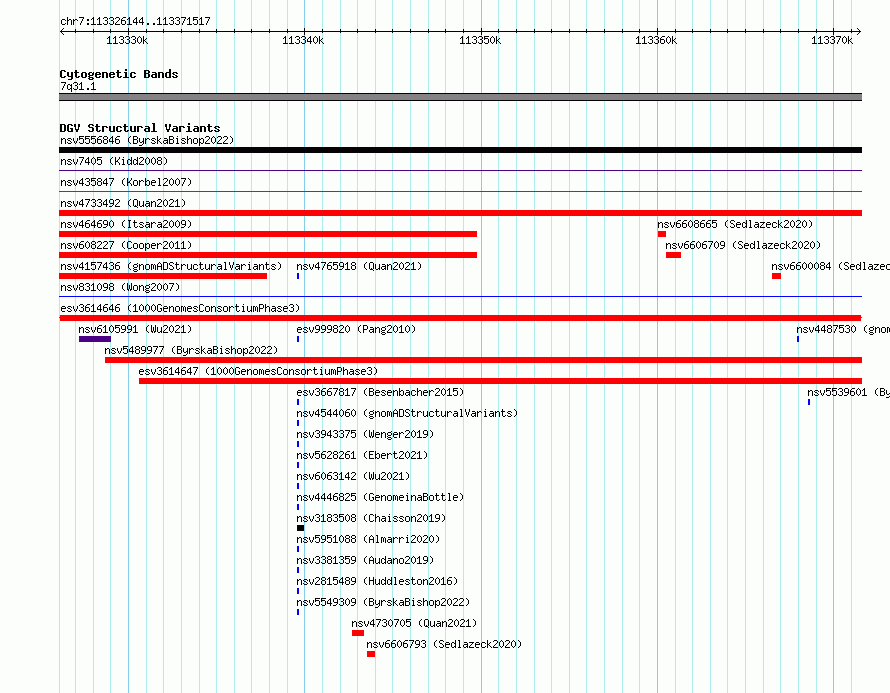
Task: Select the red nsv5489977 variant bar
Action: pos(484,360)
